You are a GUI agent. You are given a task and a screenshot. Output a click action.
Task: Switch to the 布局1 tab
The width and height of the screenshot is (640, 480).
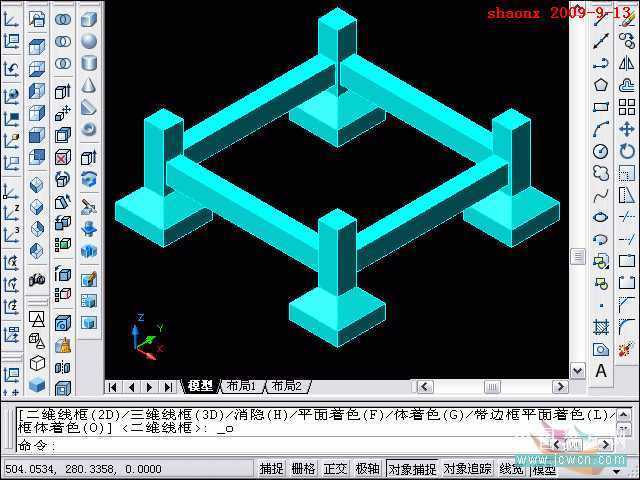click(x=241, y=386)
